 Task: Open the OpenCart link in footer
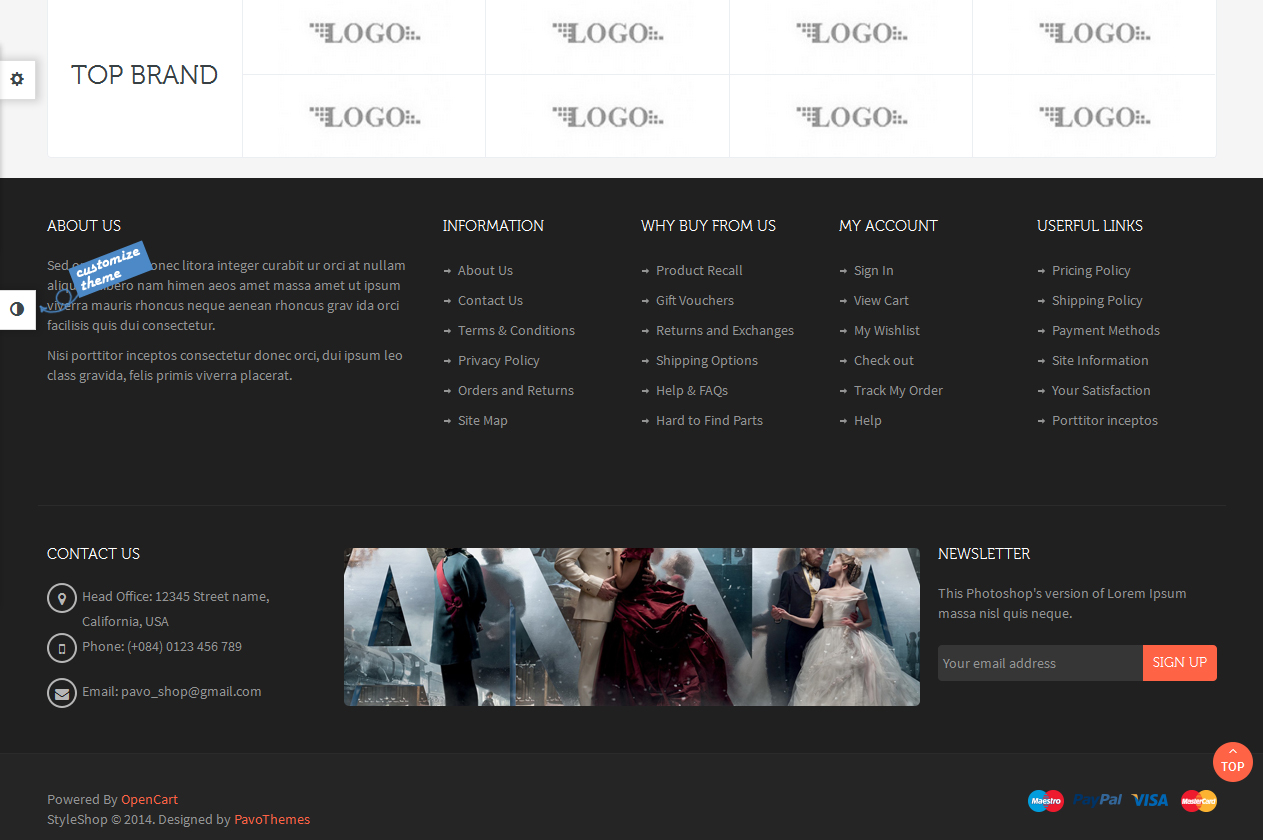click(x=149, y=799)
